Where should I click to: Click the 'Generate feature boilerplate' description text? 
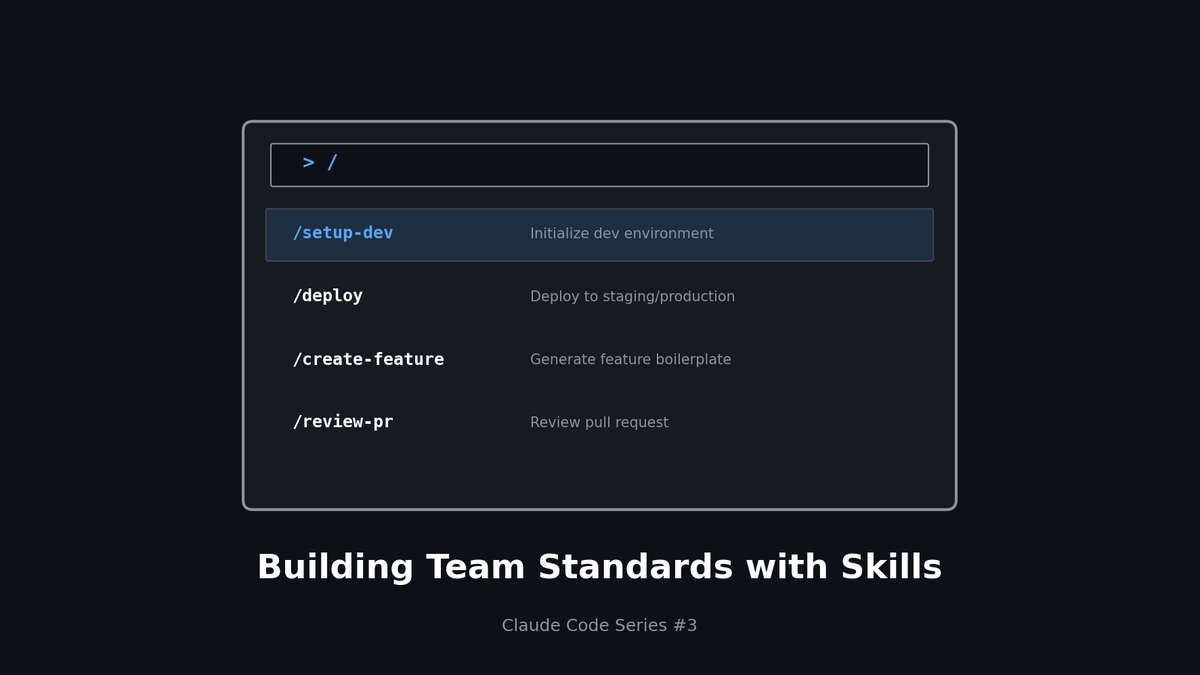click(x=631, y=359)
